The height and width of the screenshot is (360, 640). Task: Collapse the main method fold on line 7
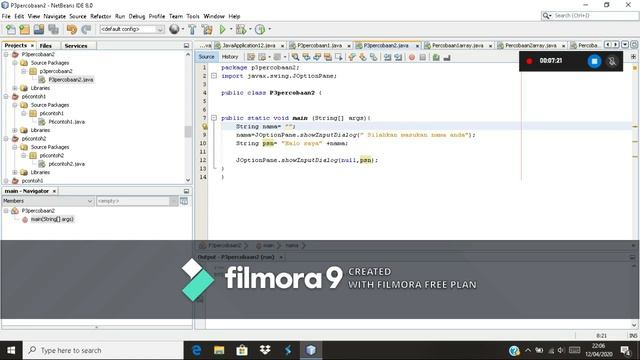[x=214, y=118]
